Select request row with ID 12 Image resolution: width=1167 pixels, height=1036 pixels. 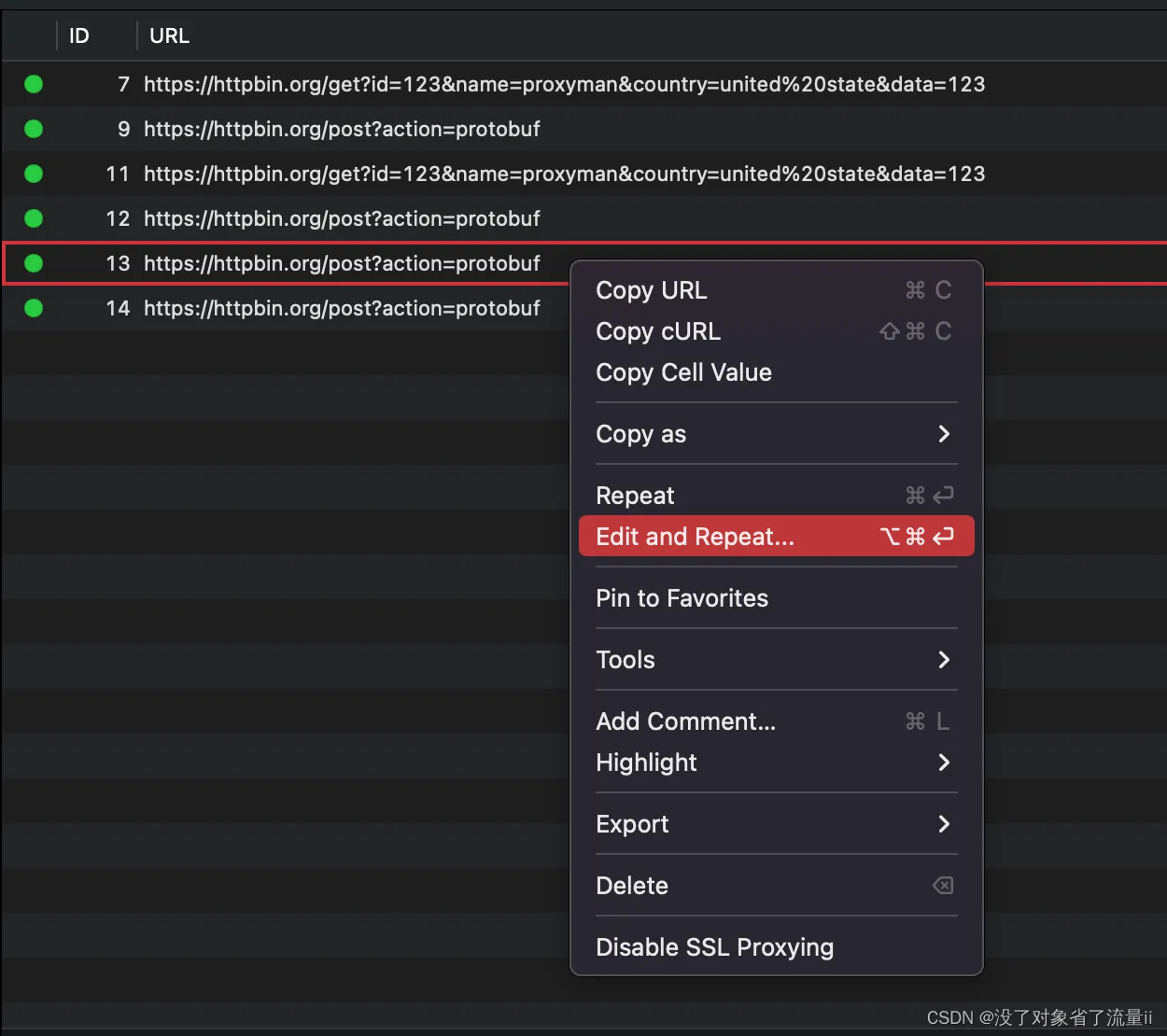point(583,218)
